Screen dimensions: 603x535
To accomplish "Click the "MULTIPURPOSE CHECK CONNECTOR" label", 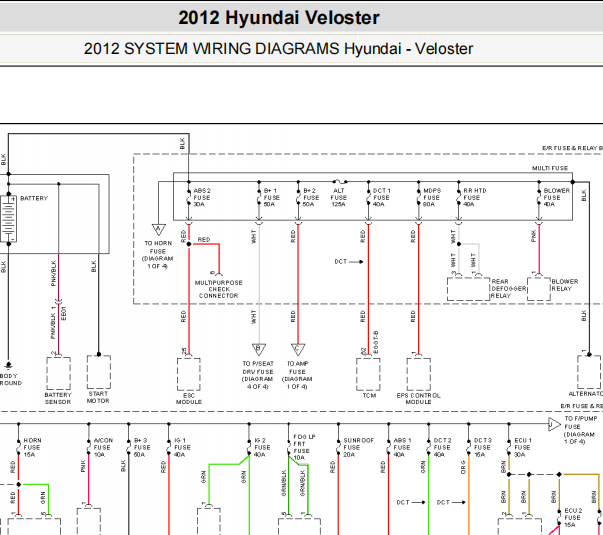I will click(219, 289).
